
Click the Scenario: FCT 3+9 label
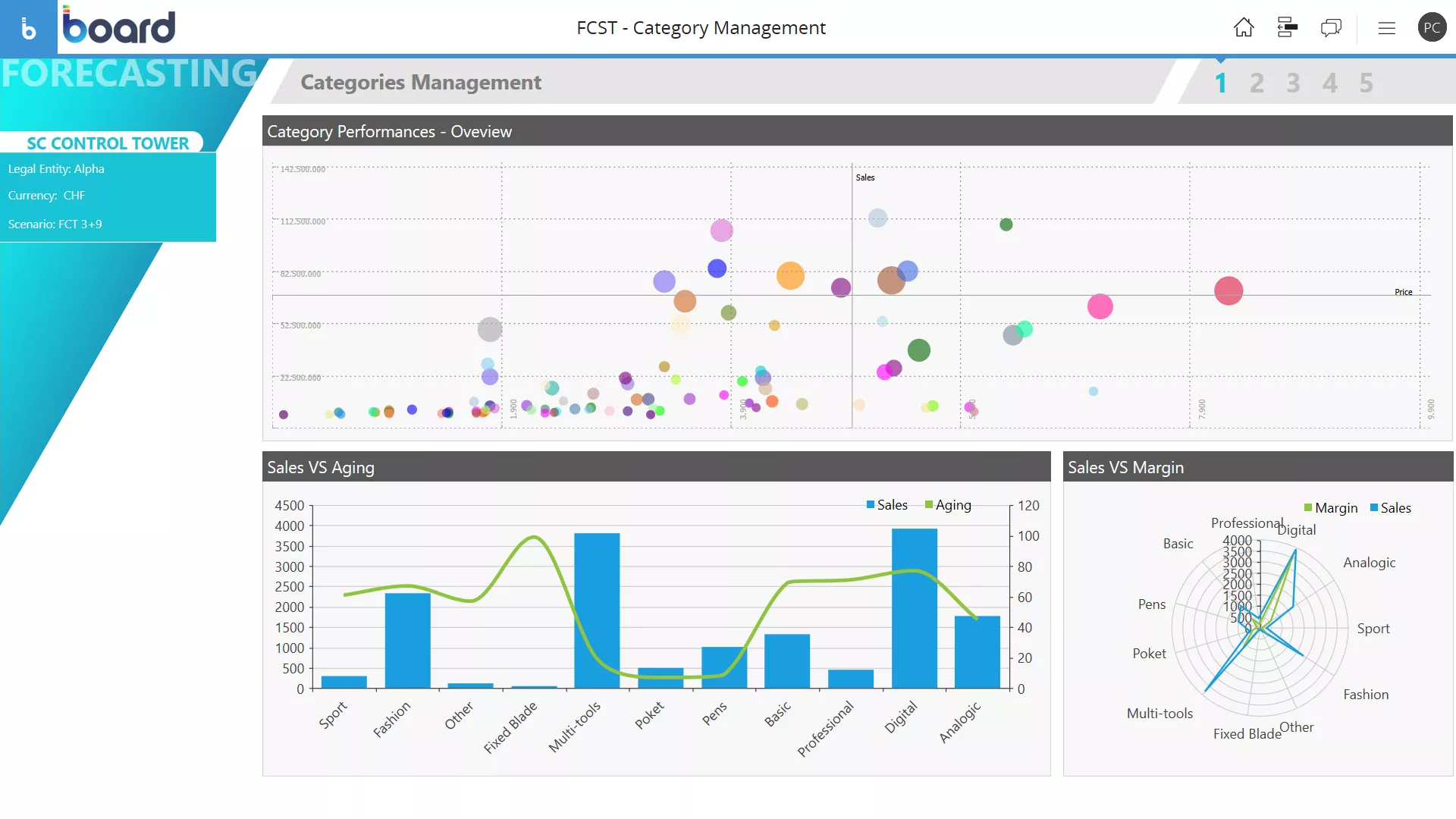55,224
